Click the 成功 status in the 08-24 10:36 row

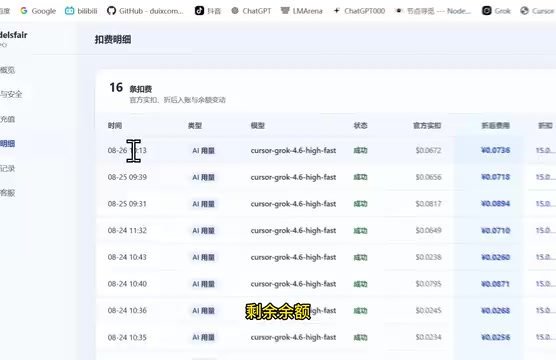click(361, 311)
